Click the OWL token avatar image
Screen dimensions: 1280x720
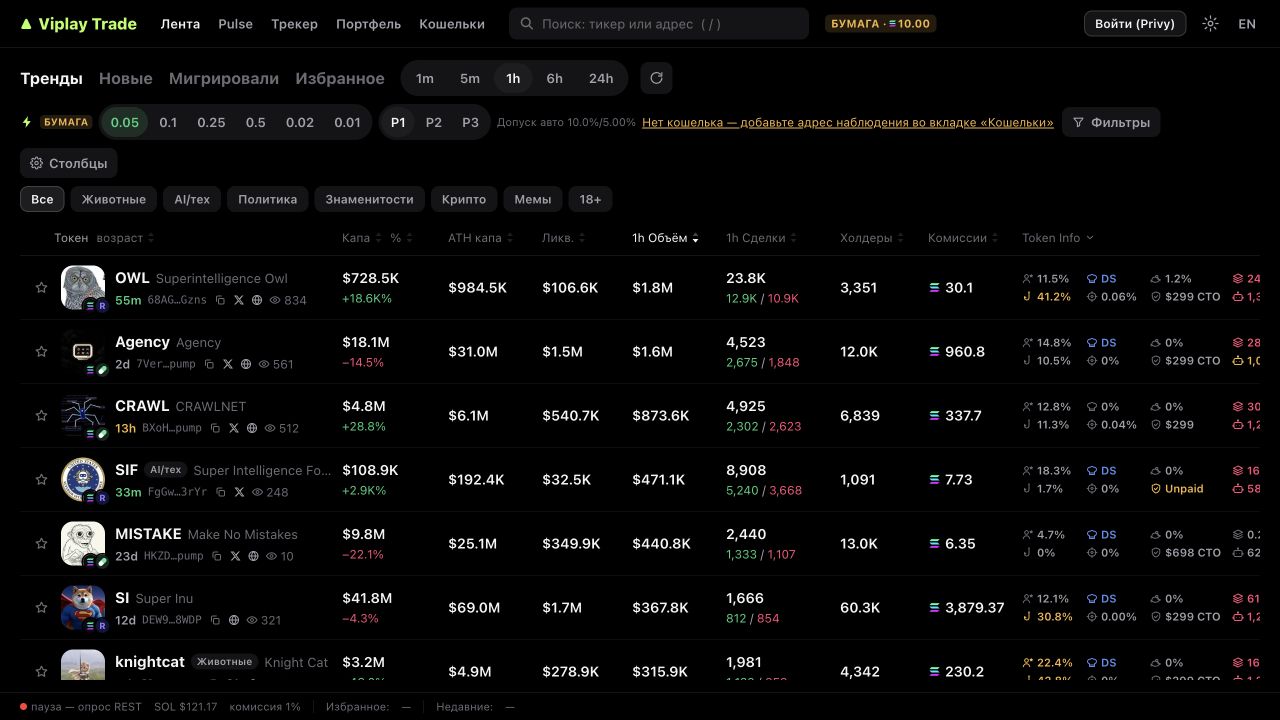coord(83,288)
